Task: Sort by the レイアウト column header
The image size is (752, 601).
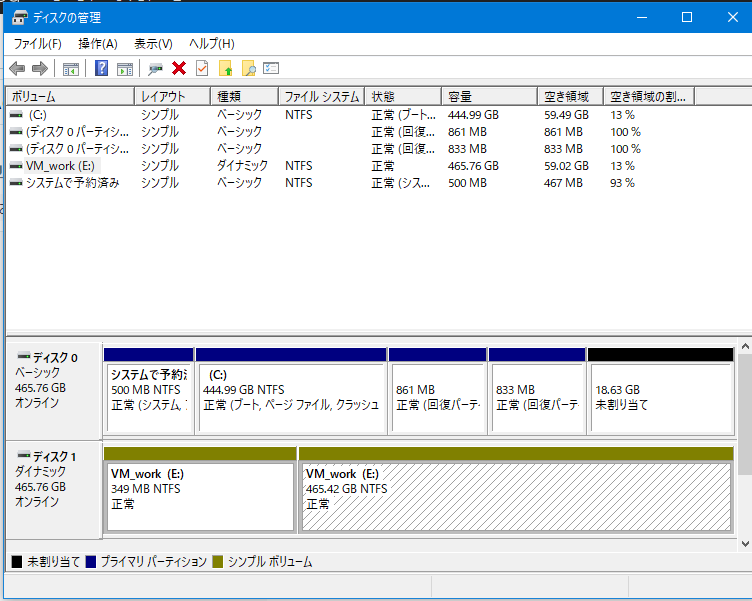Action: [173, 96]
